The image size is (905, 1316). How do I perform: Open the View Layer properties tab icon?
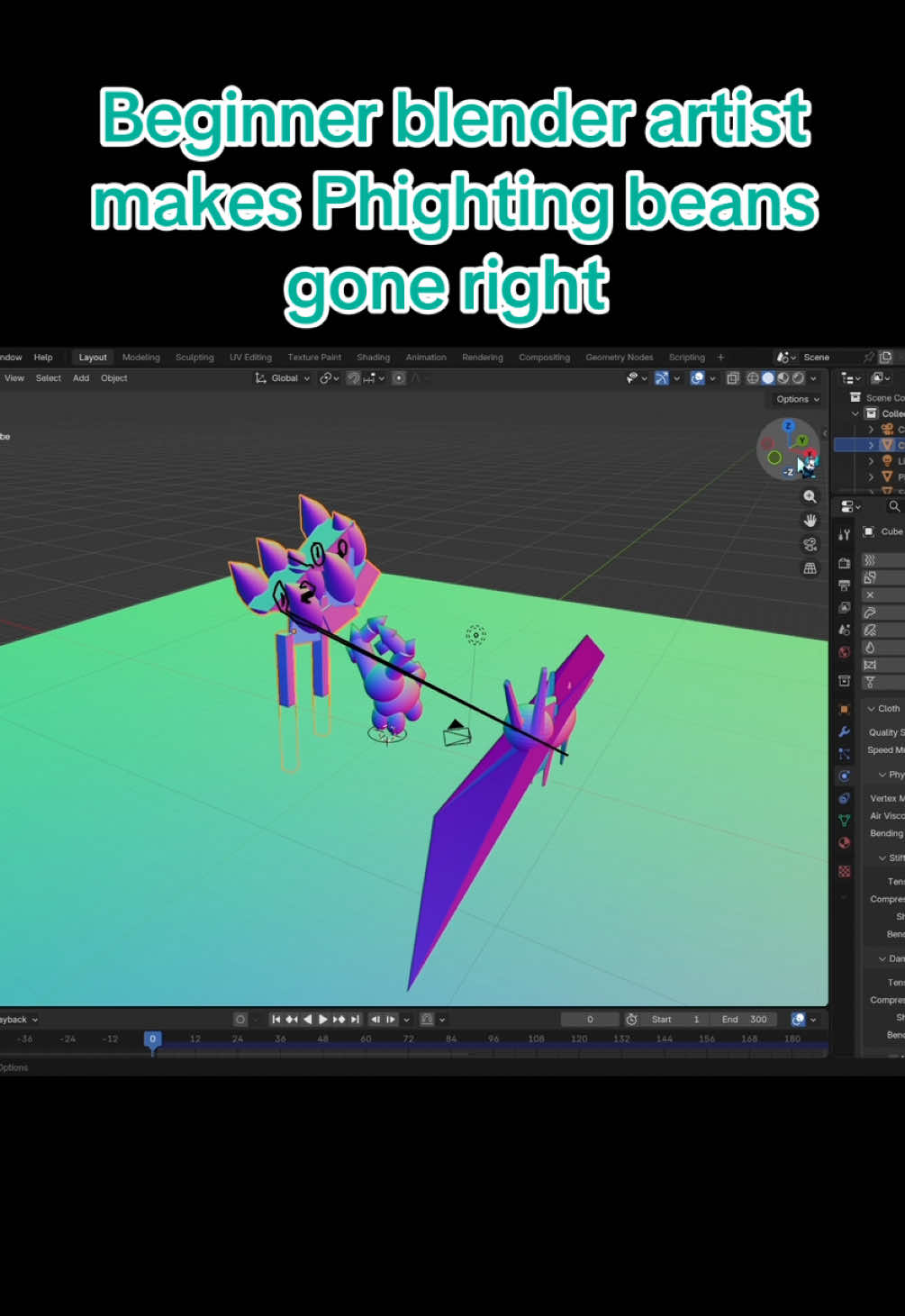point(844,608)
